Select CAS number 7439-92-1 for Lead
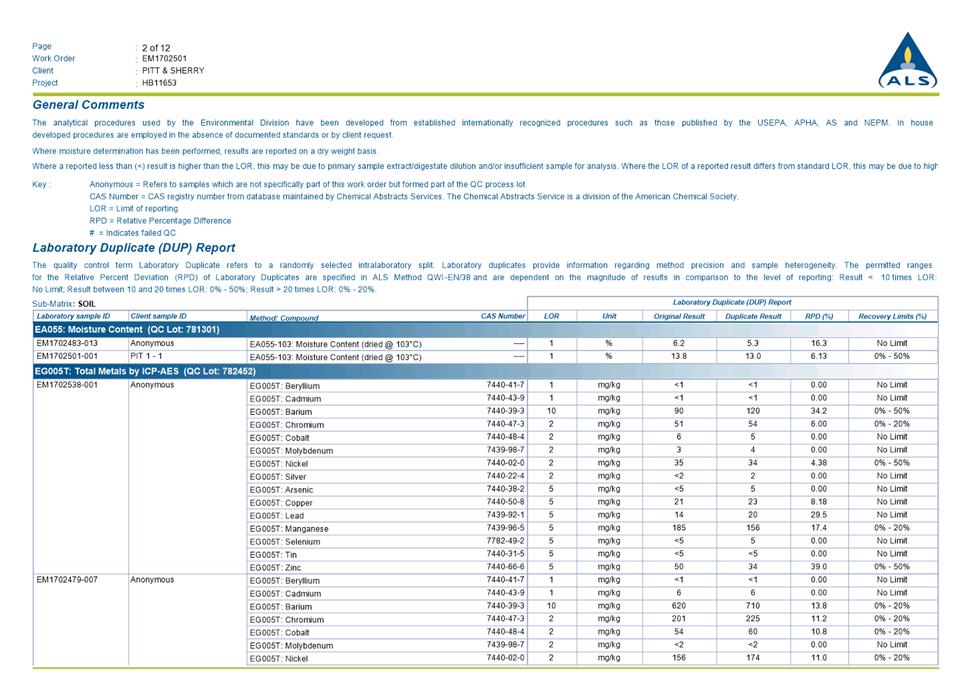Viewport: 976px width, 690px height. 505,515
